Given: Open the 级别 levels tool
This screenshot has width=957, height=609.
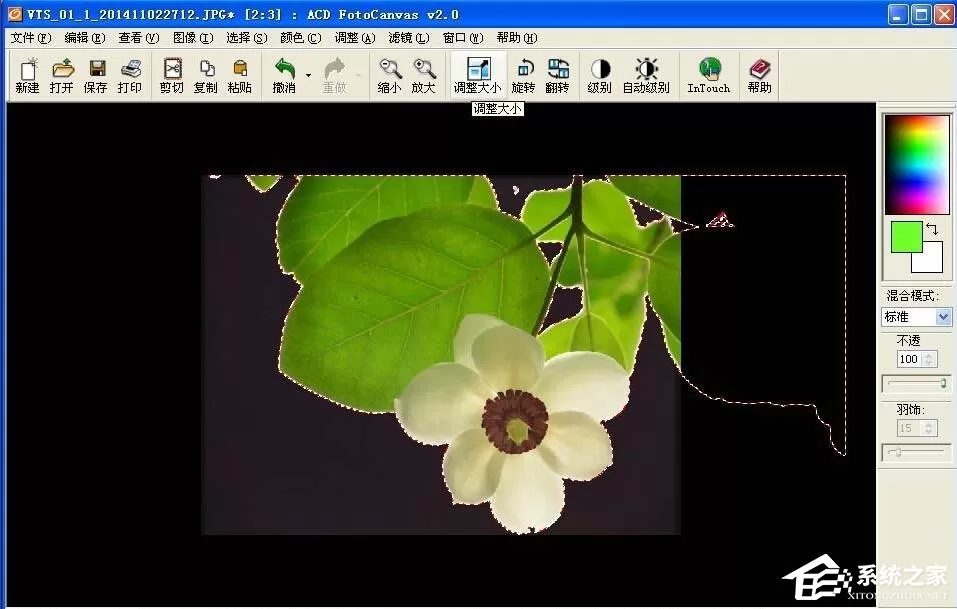Looking at the screenshot, I should (599, 76).
